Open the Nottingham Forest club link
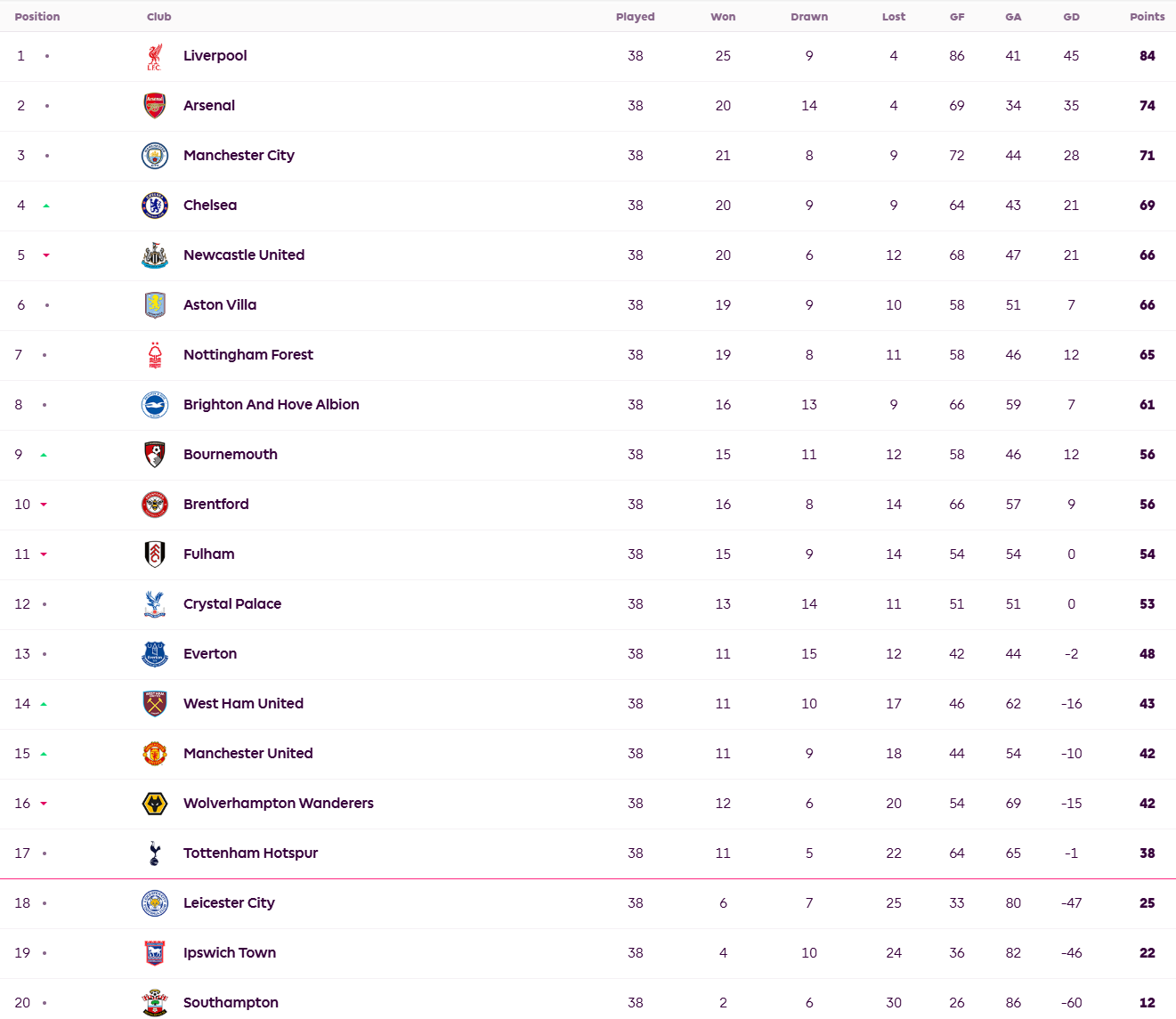The height and width of the screenshot is (1019, 1176). pos(248,355)
